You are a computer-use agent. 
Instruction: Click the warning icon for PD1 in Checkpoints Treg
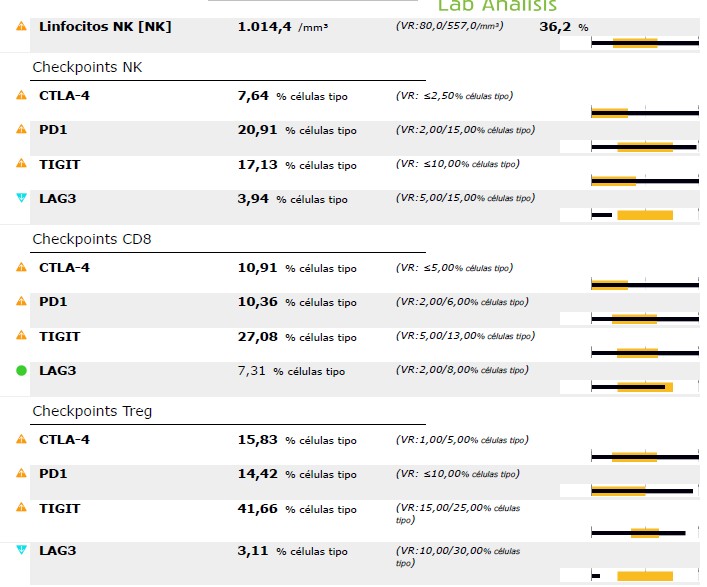coord(21,474)
